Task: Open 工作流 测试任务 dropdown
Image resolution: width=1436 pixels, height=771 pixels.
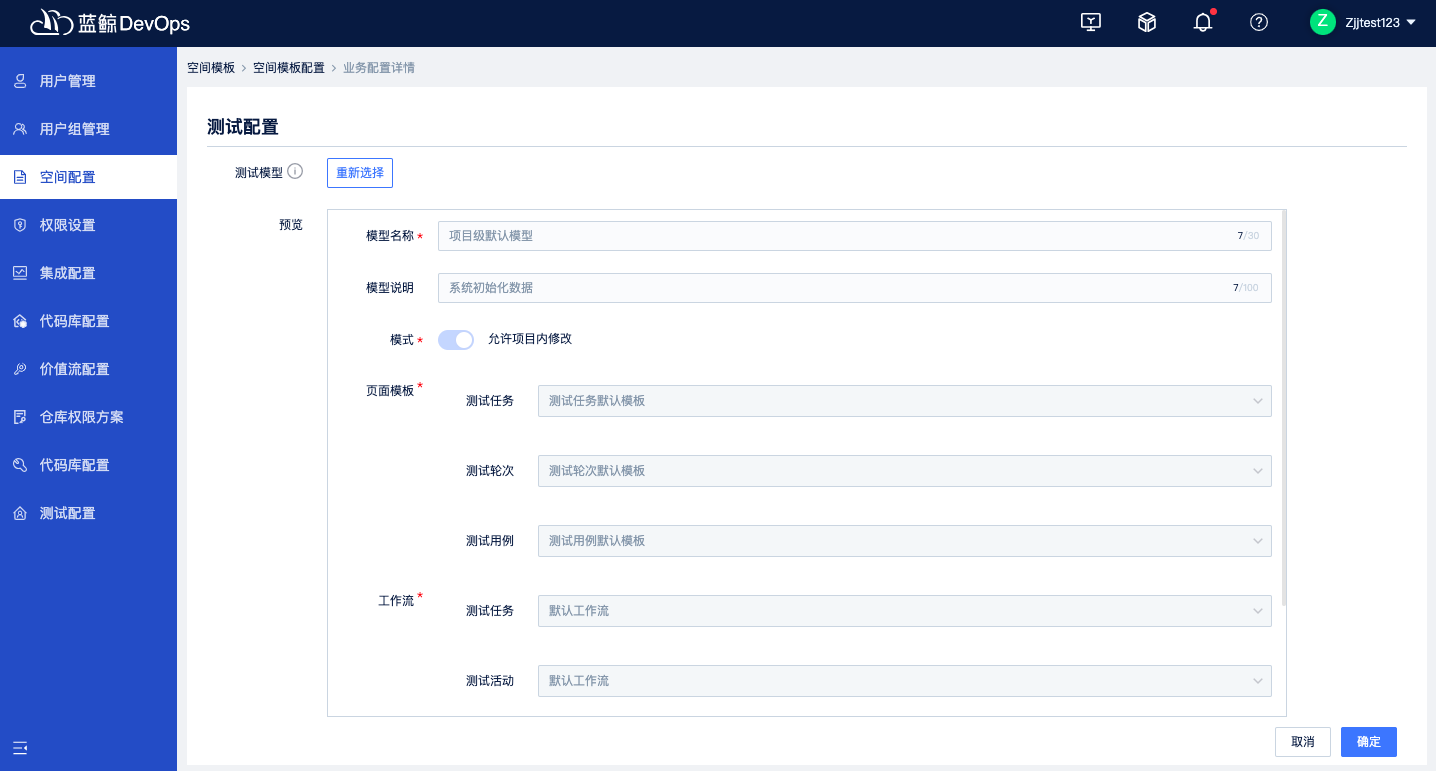Action: [905, 611]
